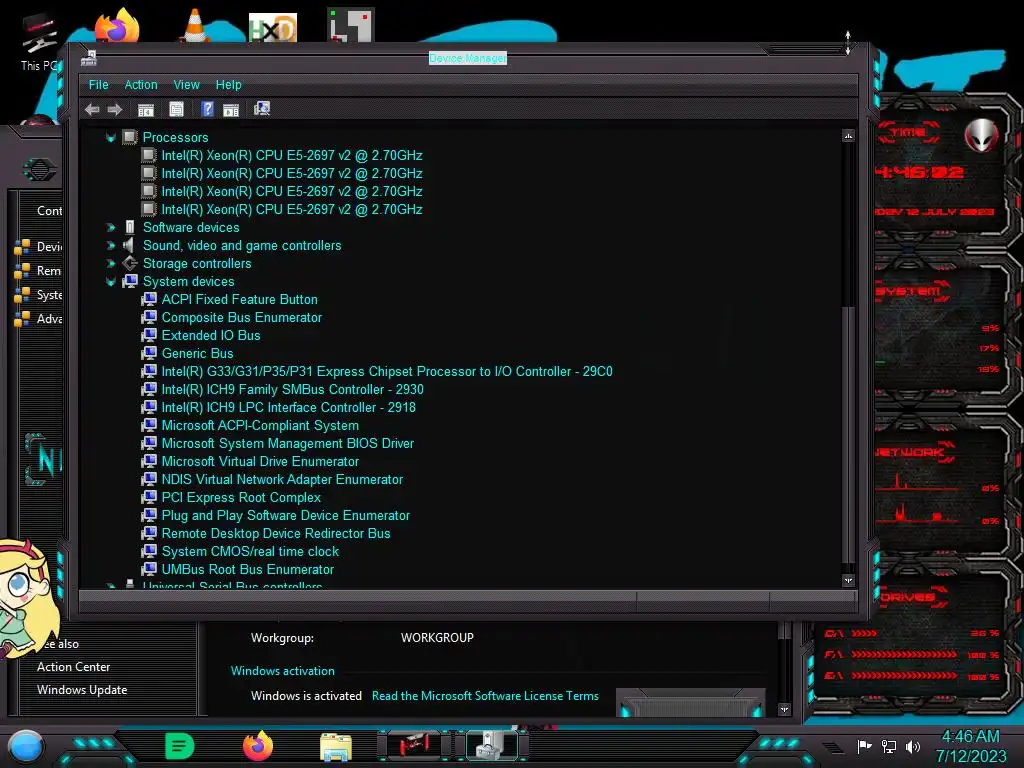Select NDIS Virtual Network Adapter Enumerator
This screenshot has width=1024, height=768.
[282, 479]
